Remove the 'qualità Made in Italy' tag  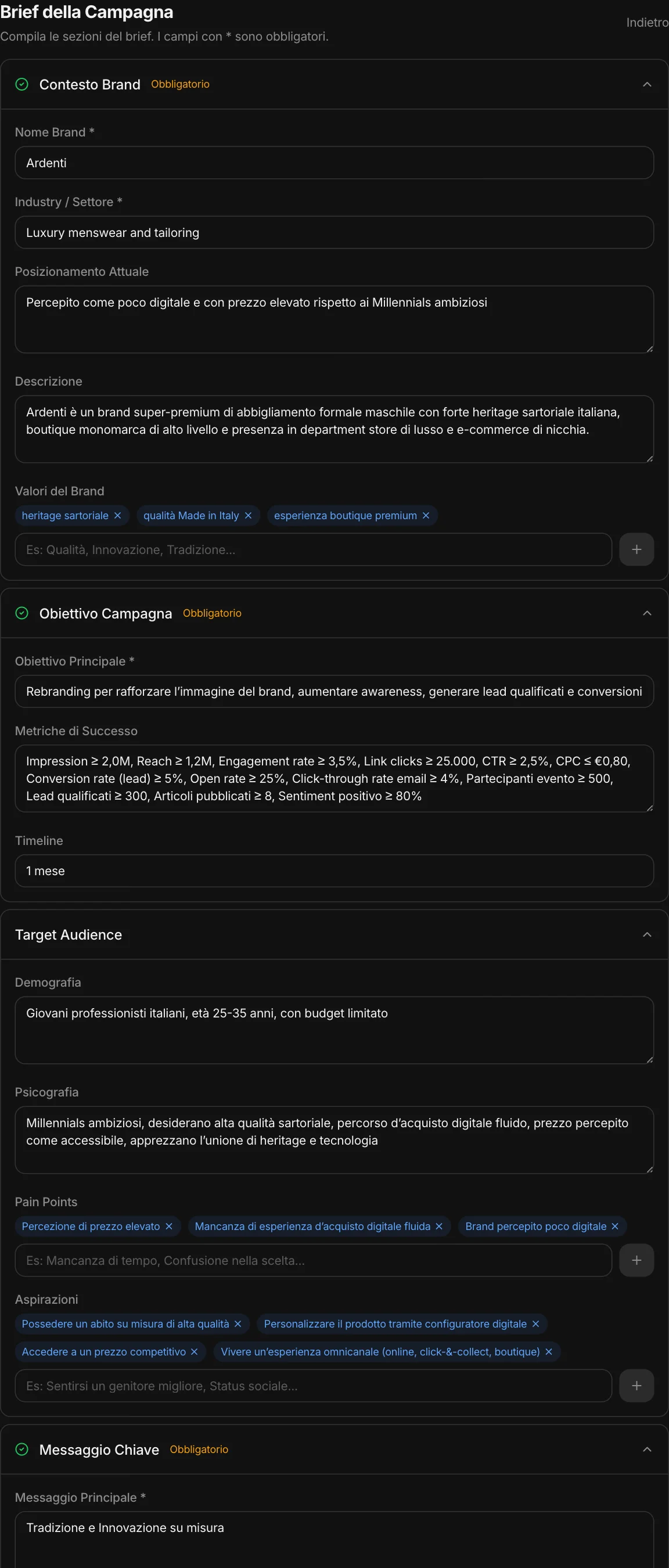(x=248, y=516)
